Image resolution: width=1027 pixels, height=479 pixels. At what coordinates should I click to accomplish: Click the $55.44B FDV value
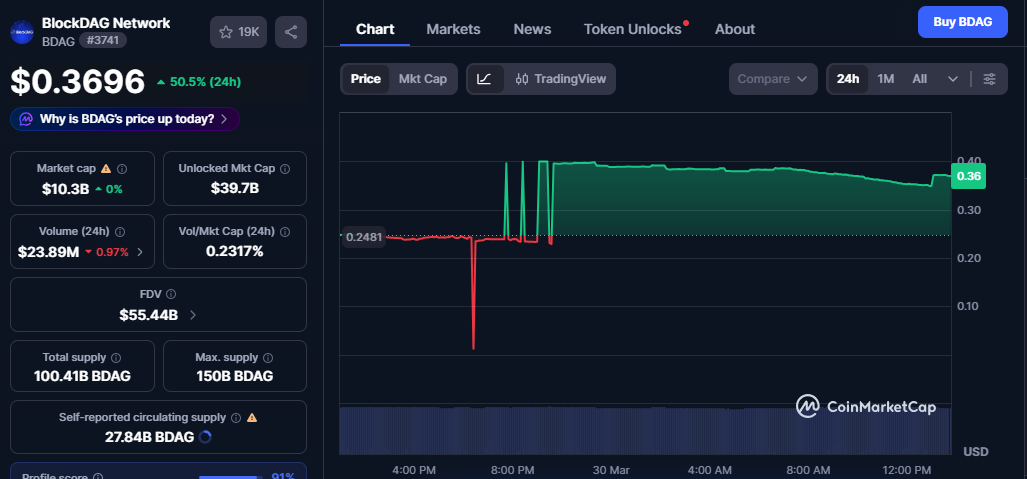(x=149, y=315)
